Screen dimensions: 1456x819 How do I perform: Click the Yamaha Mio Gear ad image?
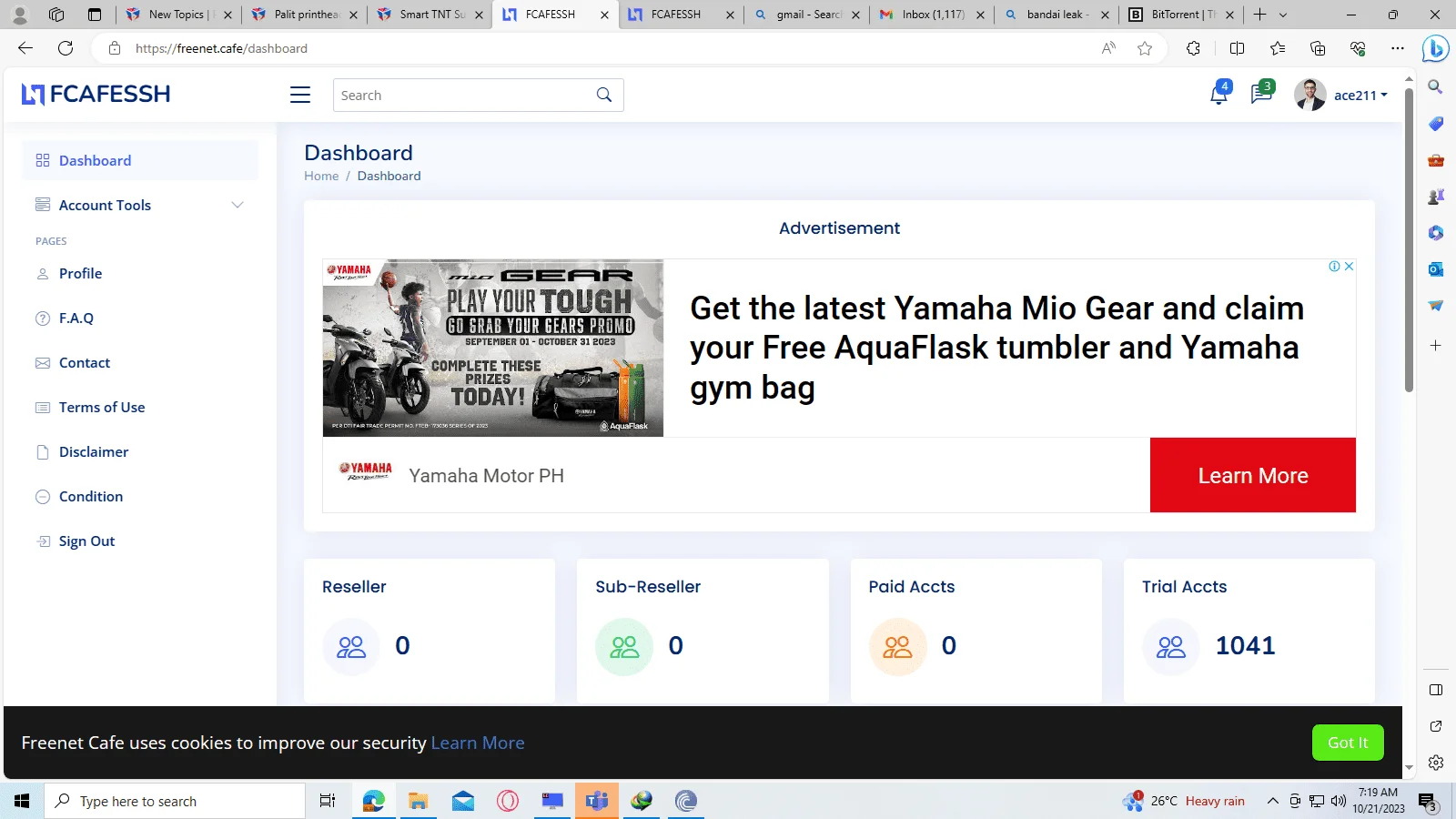pos(493,349)
